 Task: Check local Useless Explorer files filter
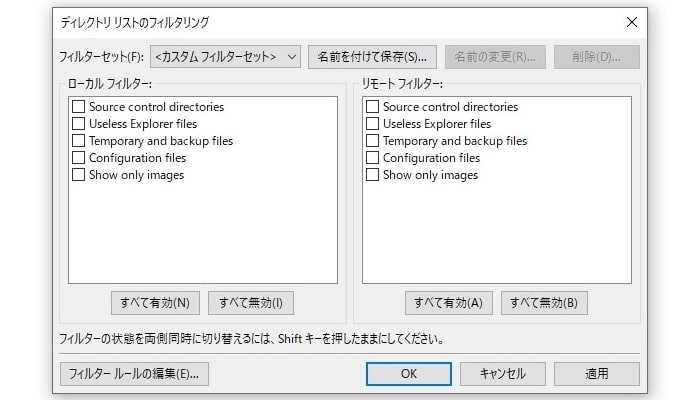[79, 124]
